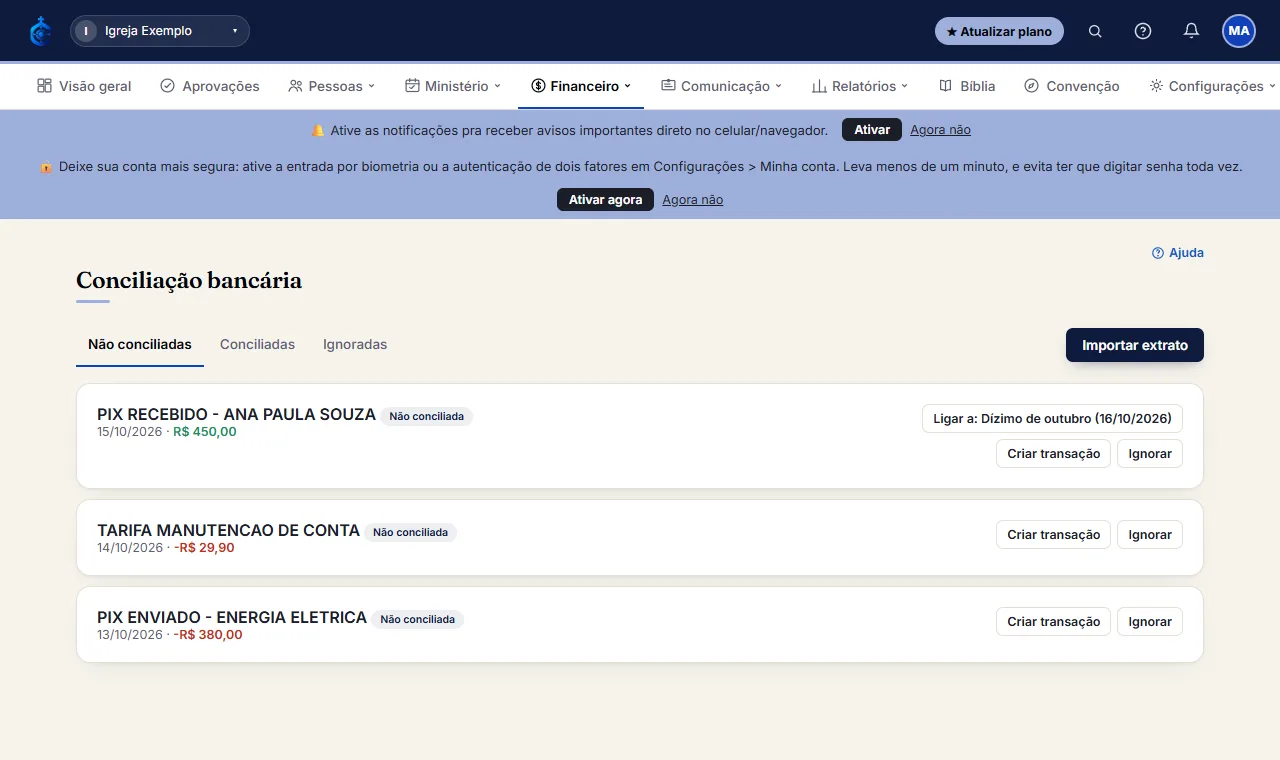Click the Ativar agora button
Screen dimensions: 1280x760
point(605,200)
